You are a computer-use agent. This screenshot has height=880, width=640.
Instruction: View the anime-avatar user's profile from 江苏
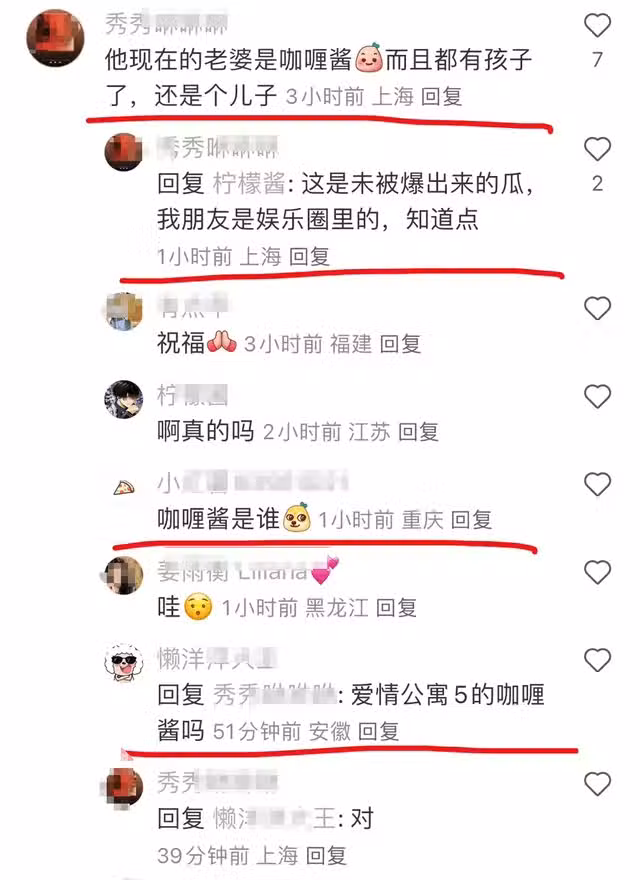[124, 399]
